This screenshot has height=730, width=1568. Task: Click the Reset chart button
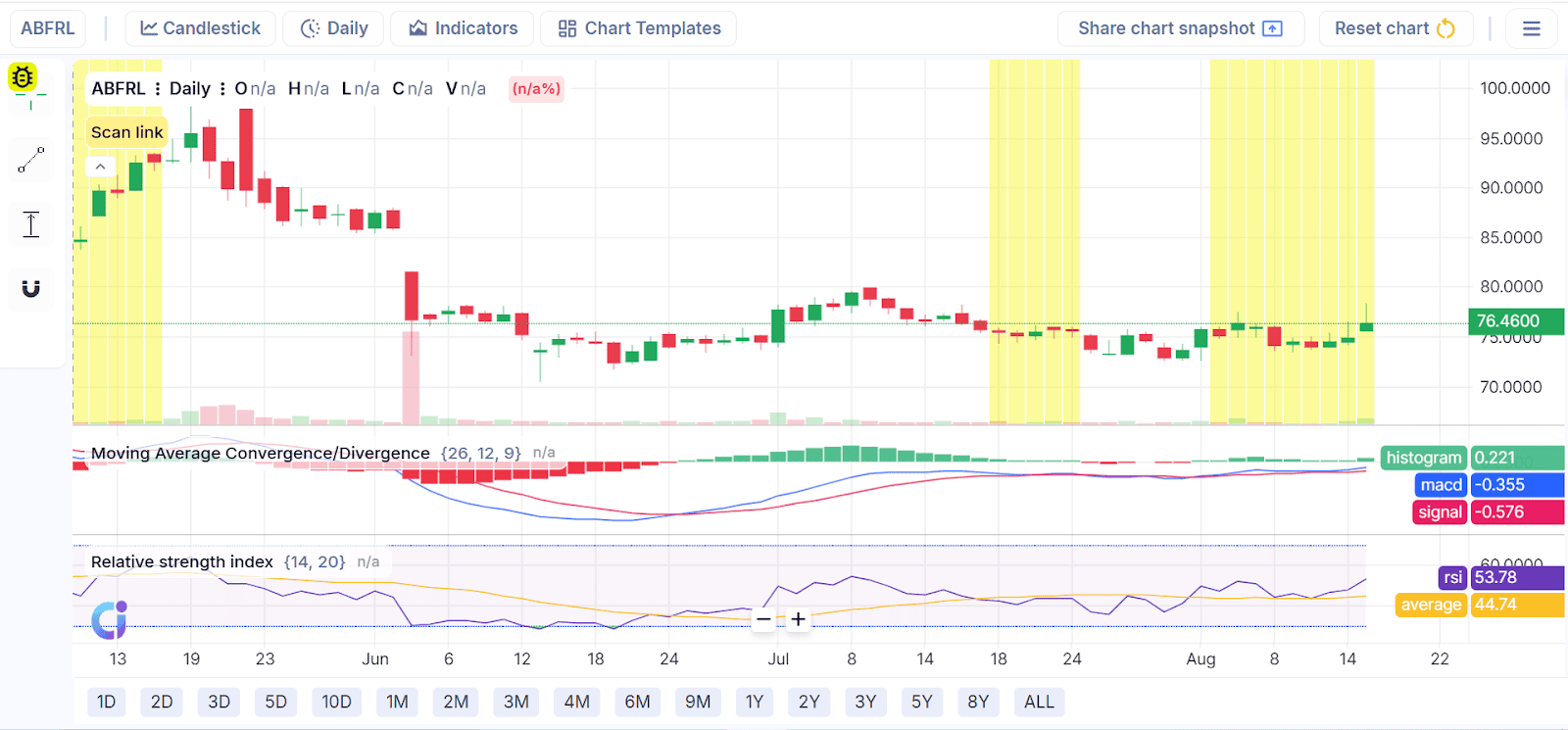1394,28
